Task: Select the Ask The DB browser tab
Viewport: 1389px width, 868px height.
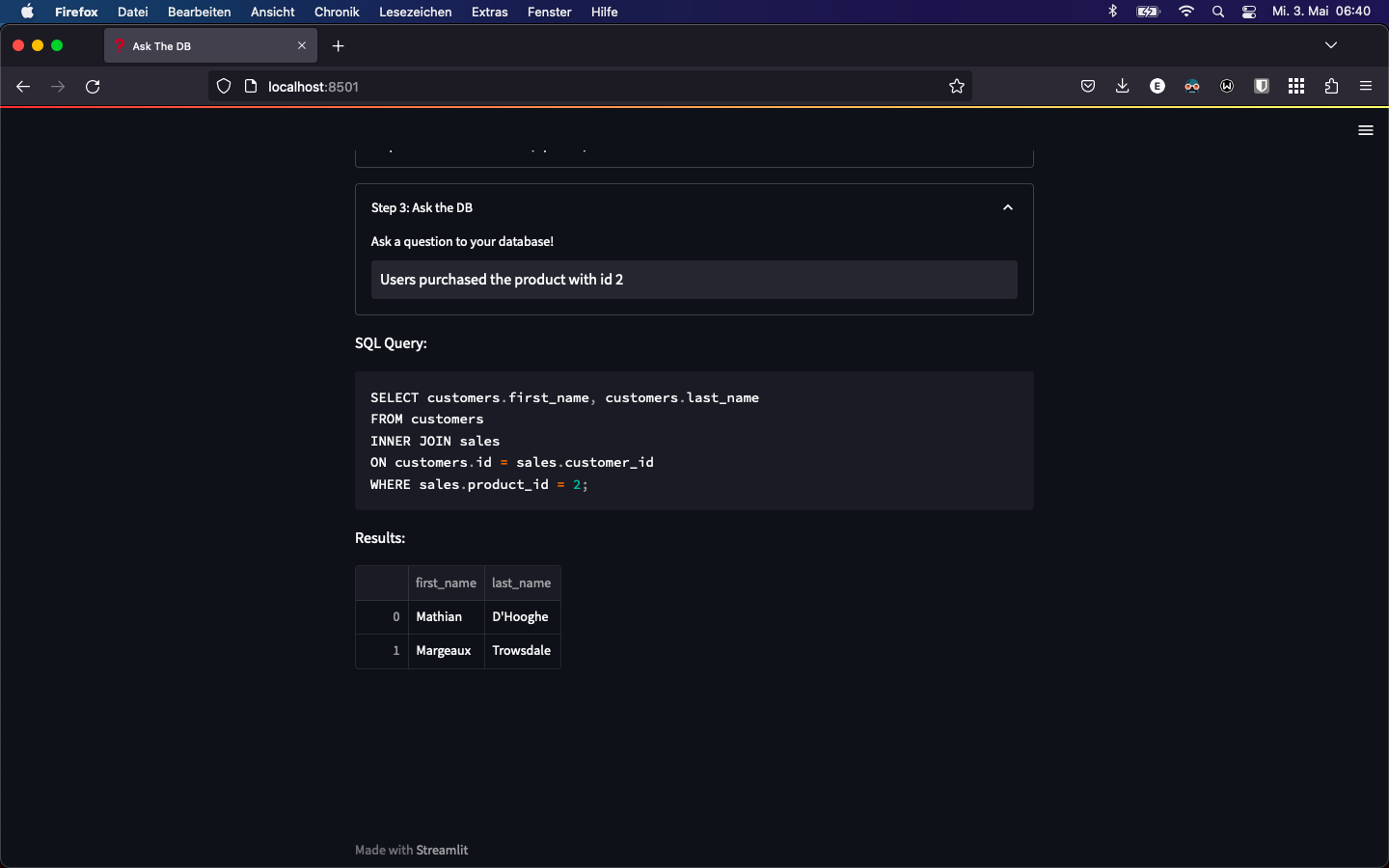Action: click(210, 45)
